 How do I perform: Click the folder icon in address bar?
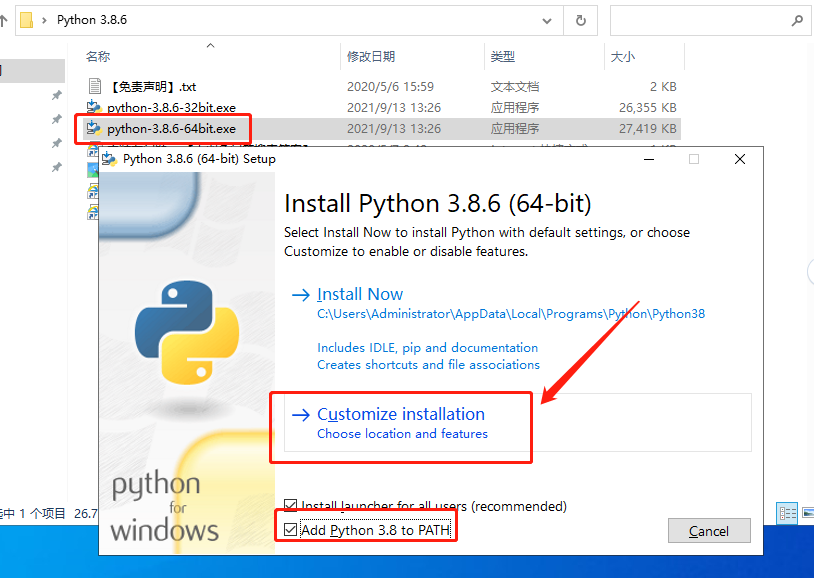(x=26, y=20)
